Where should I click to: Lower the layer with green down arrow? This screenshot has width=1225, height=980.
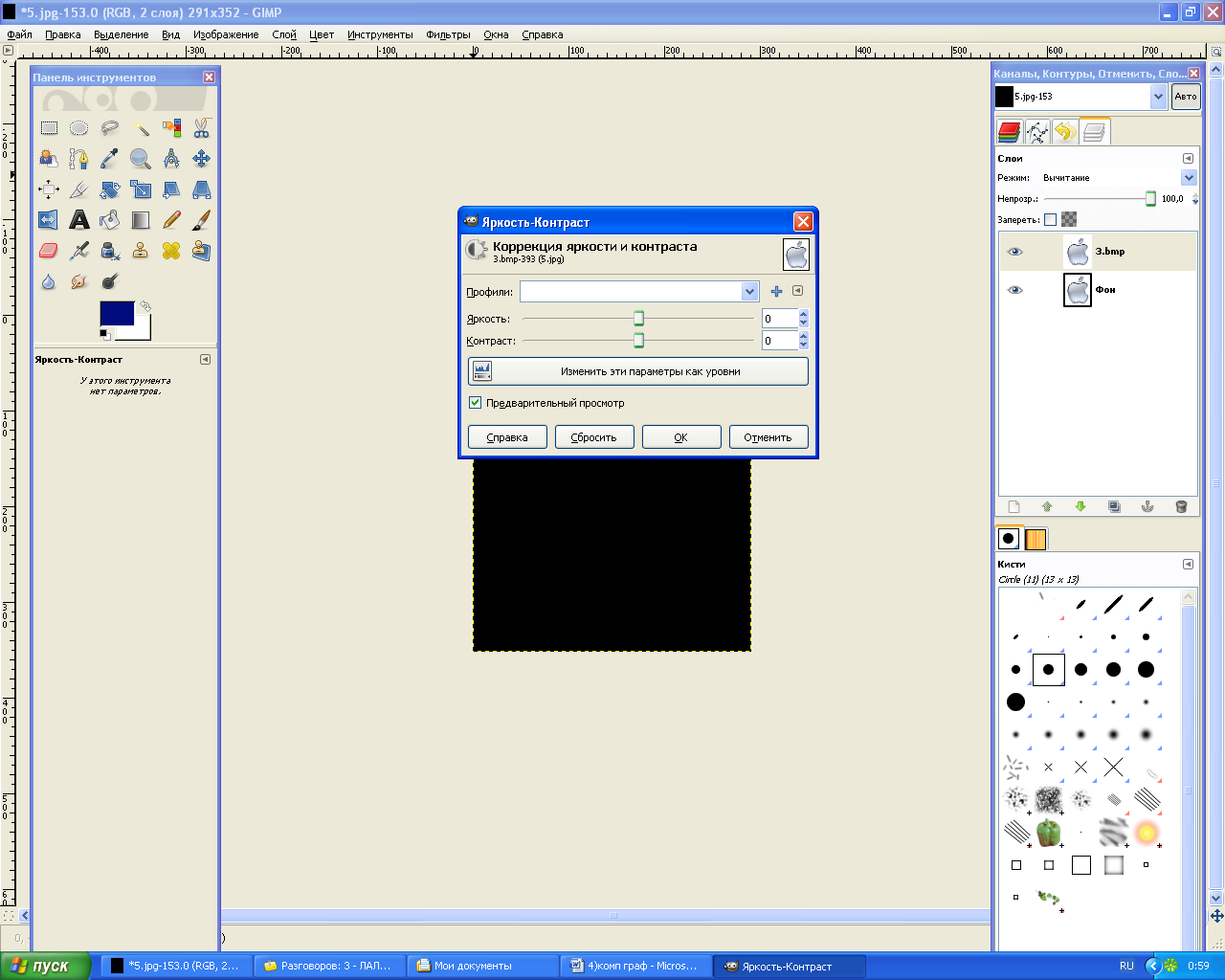pos(1080,506)
